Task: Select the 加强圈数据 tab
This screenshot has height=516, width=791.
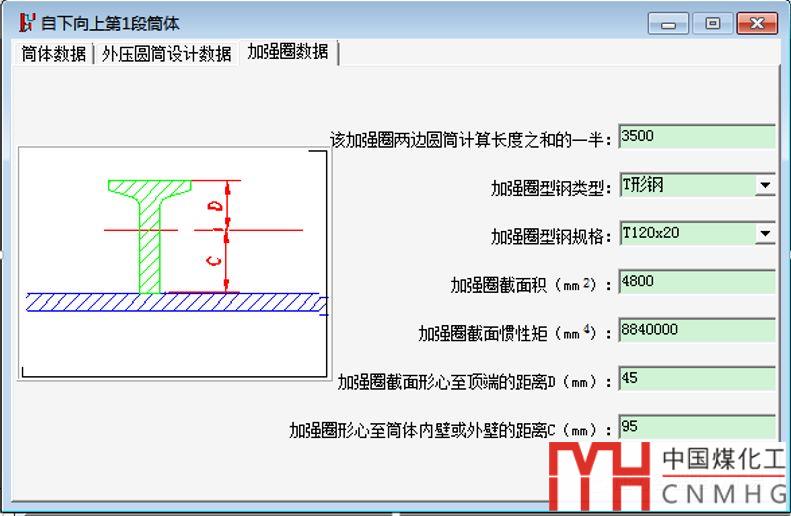Action: [288, 51]
